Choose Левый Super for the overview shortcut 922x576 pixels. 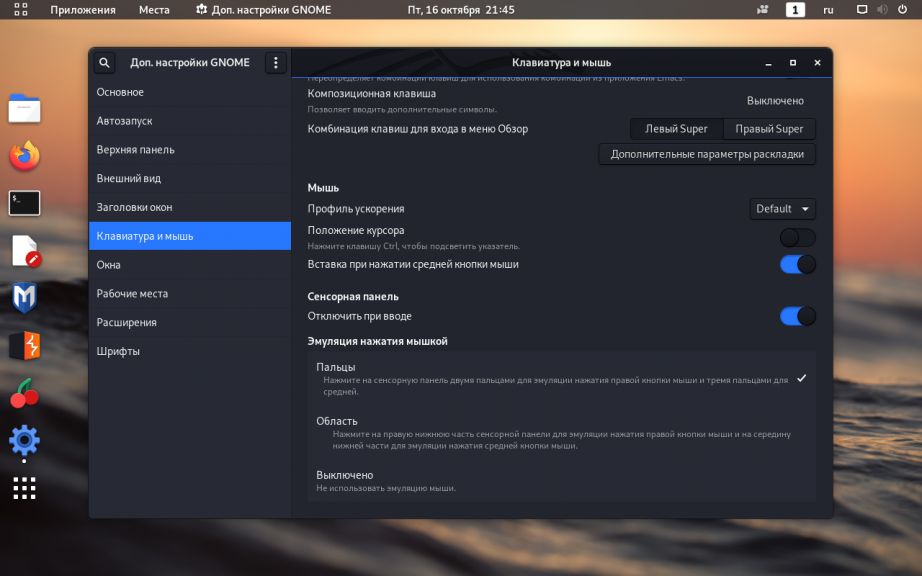pos(676,129)
